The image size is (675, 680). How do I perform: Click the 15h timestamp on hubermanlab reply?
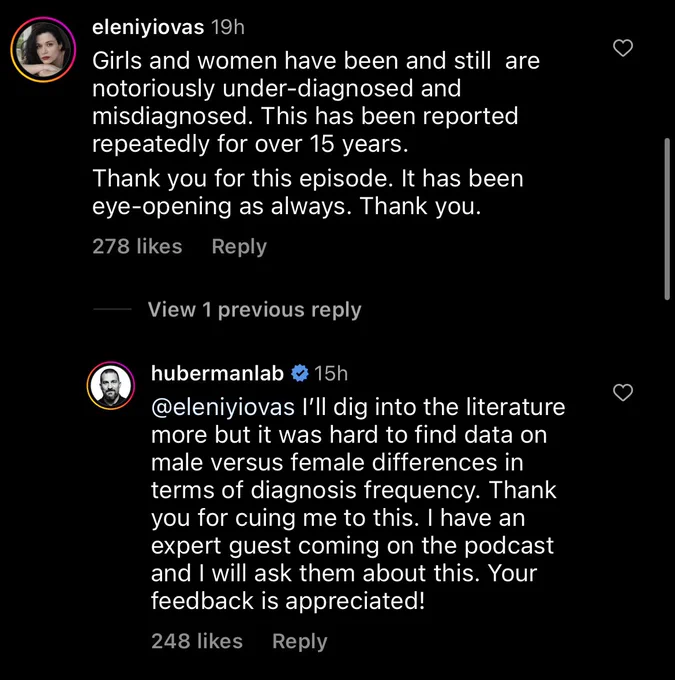tap(331, 373)
